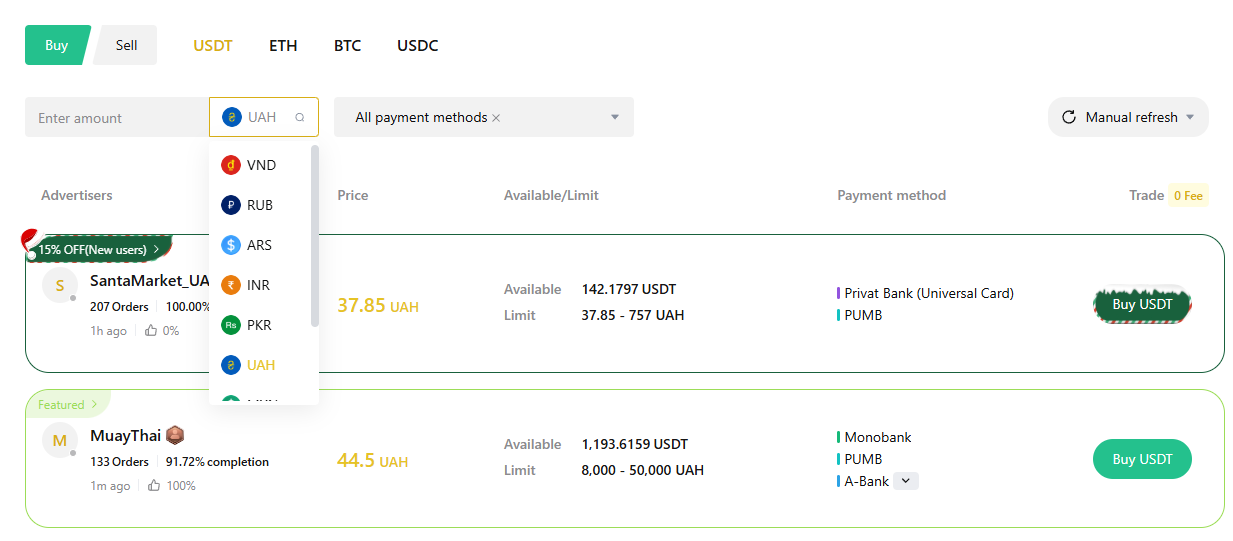
Task: Click Price column header
Action: [353, 195]
